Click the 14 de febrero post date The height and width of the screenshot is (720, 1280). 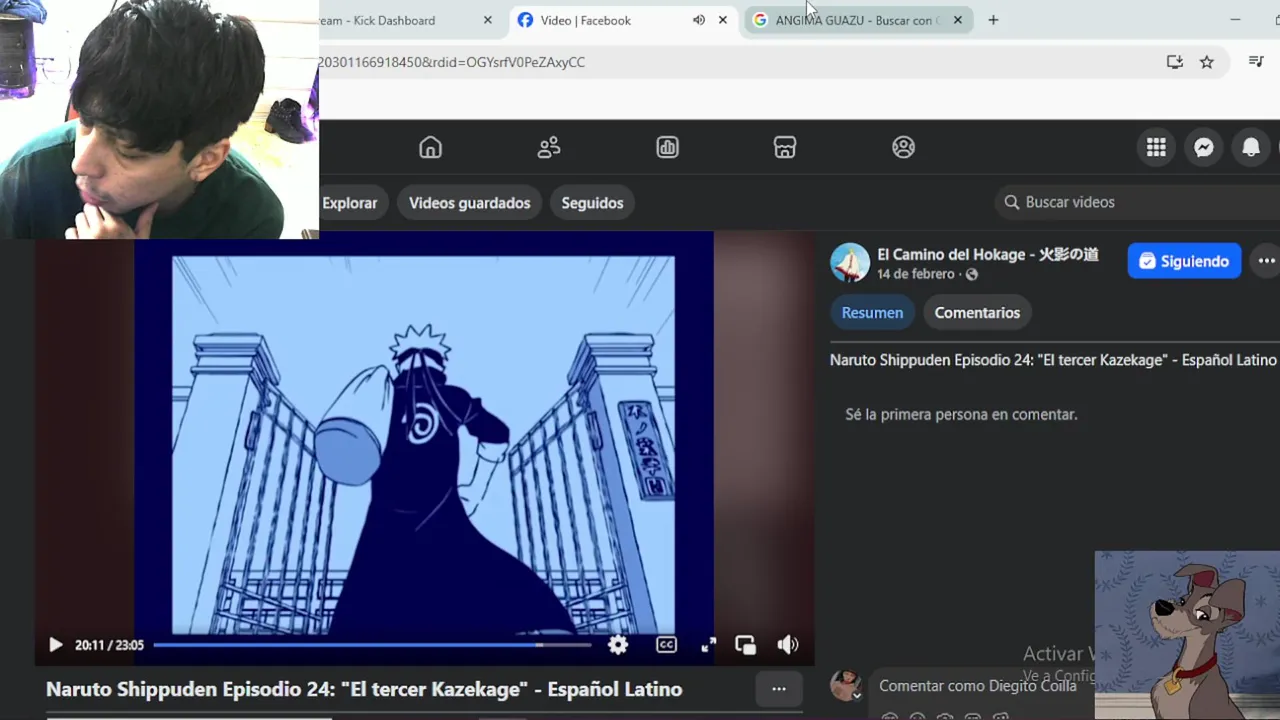coord(916,274)
